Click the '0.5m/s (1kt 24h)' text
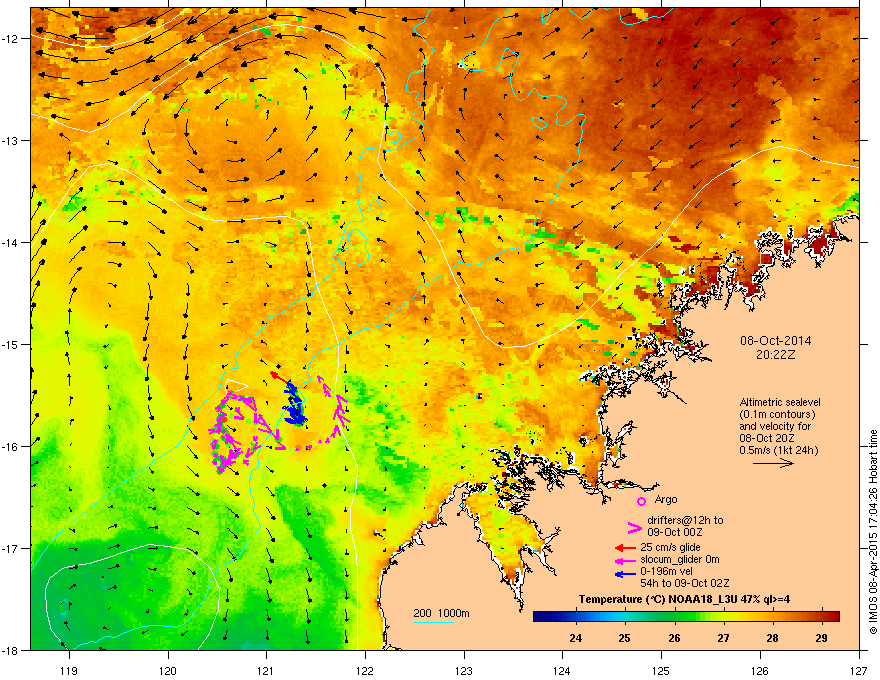The image size is (880, 680). coord(778,450)
